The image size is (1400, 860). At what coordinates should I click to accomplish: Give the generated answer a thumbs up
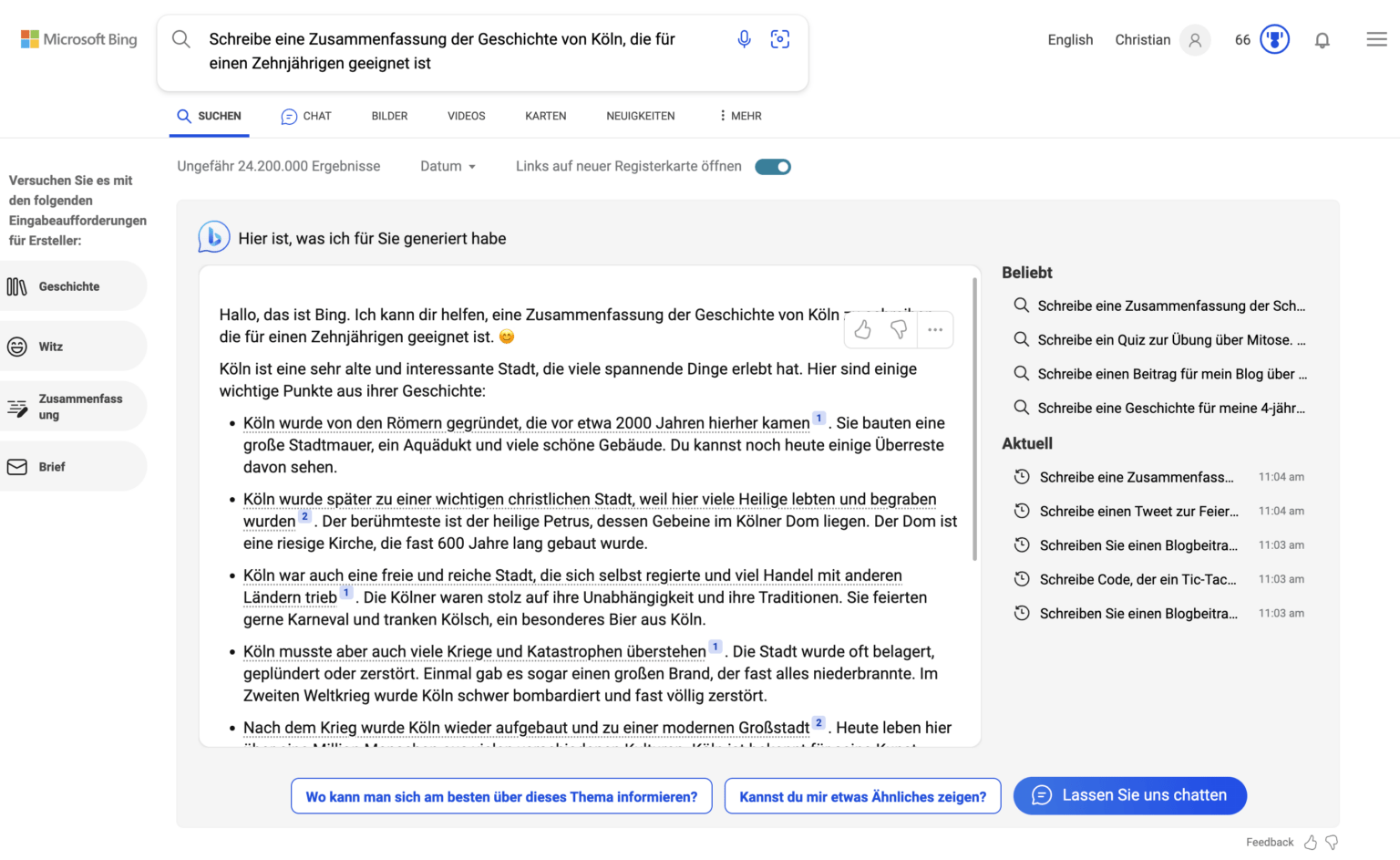(862, 329)
